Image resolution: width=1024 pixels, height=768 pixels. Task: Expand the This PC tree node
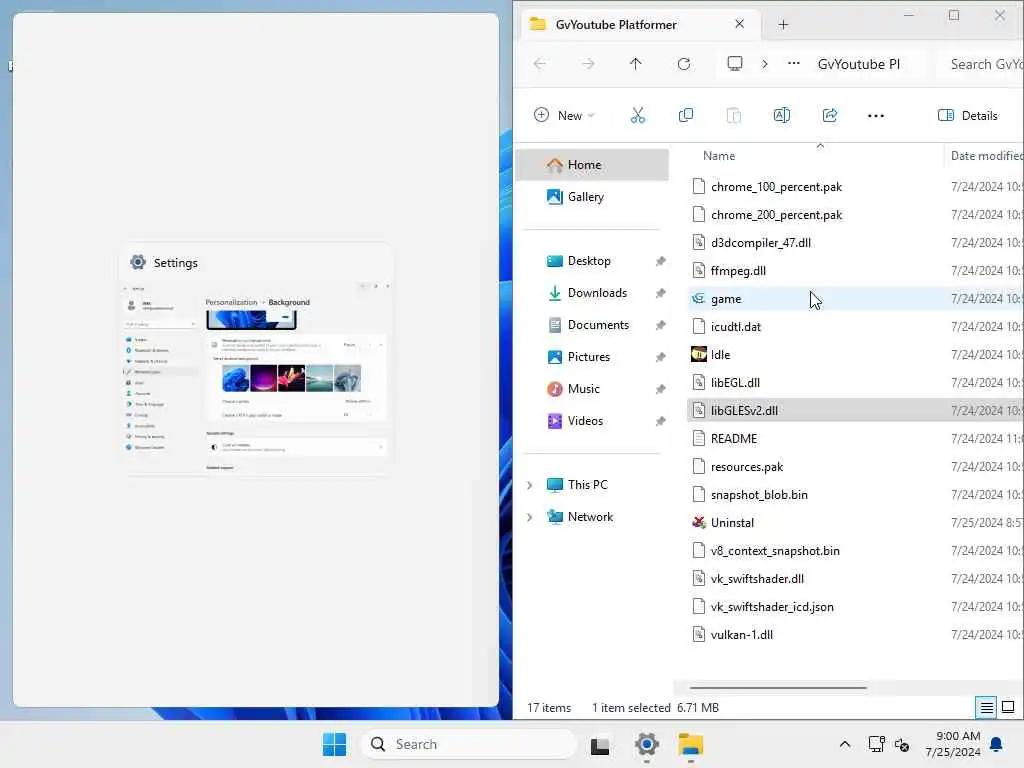click(x=530, y=485)
